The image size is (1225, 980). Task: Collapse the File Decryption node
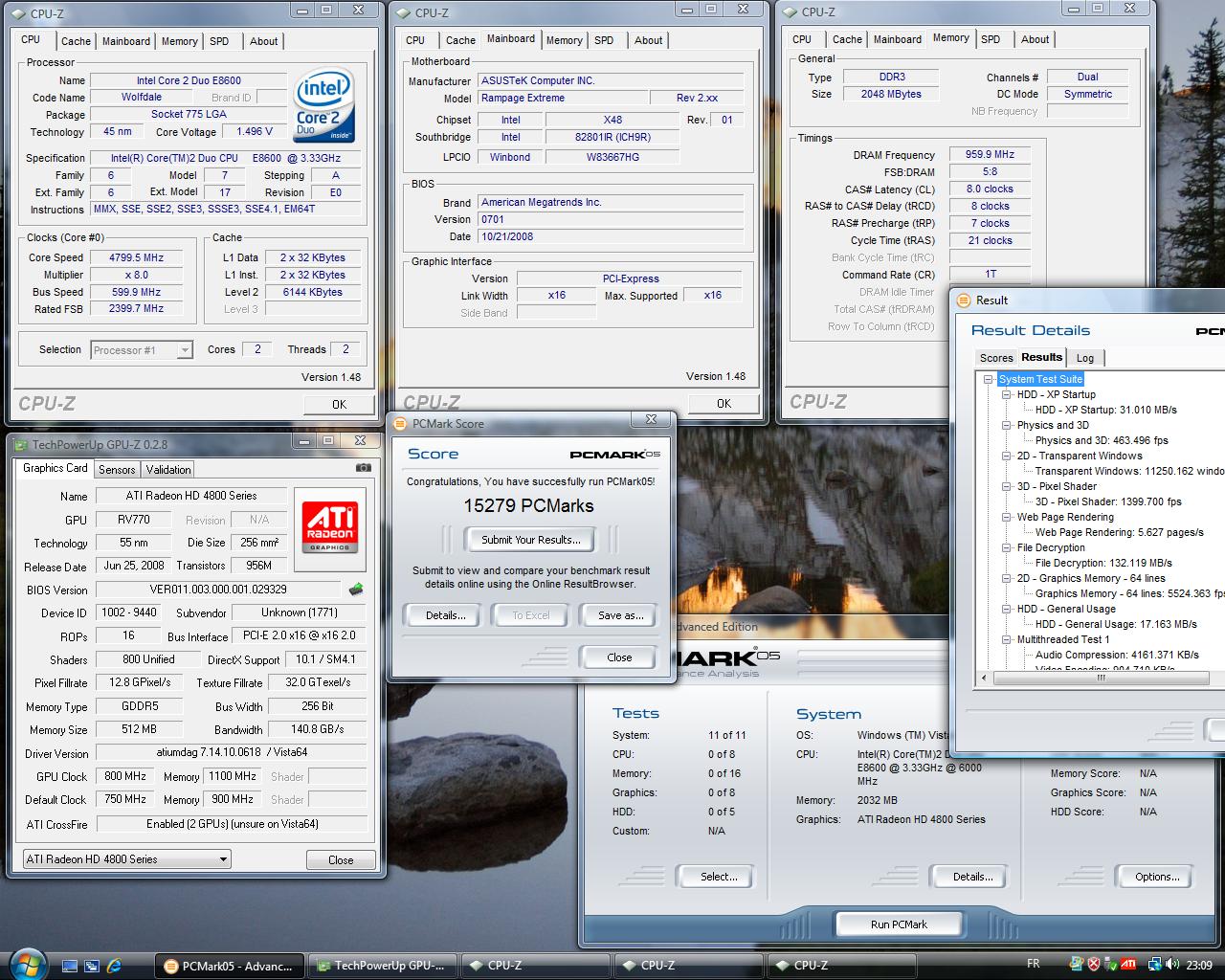(x=1007, y=547)
